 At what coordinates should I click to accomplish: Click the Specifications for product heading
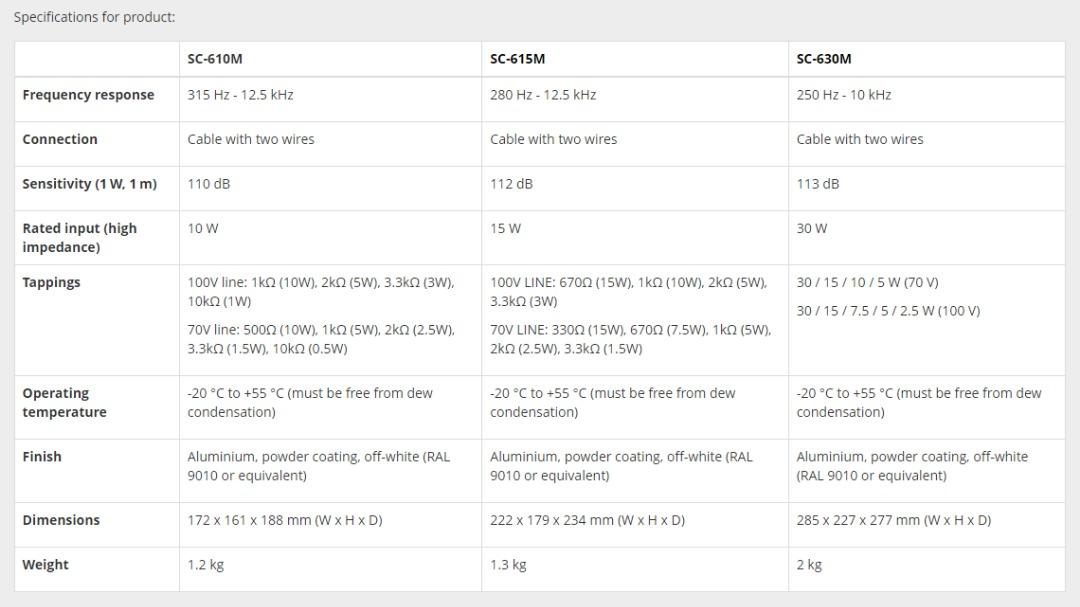click(x=94, y=17)
